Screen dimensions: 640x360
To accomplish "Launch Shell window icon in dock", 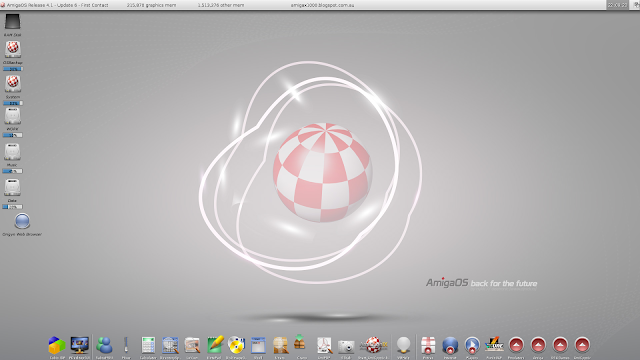I will pos(258,345).
